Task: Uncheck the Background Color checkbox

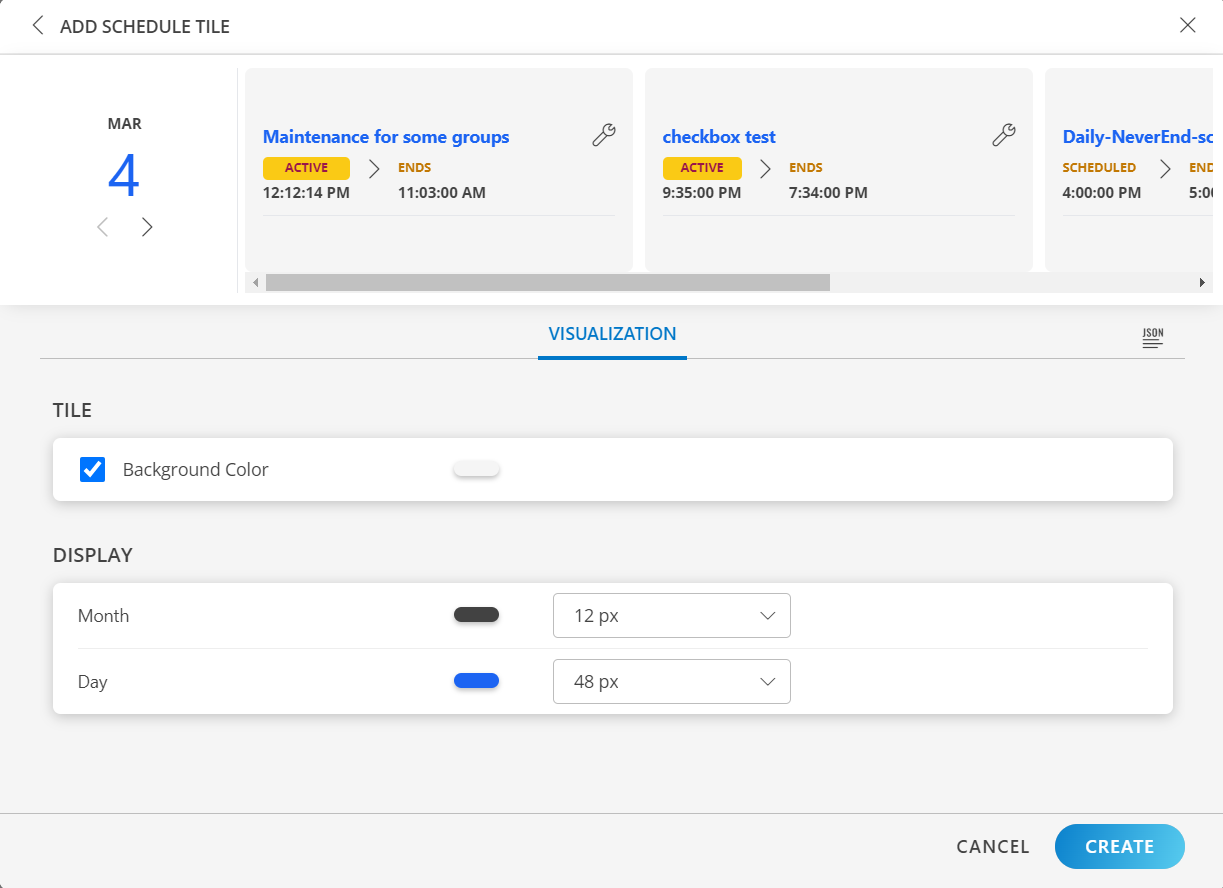Action: coord(92,469)
